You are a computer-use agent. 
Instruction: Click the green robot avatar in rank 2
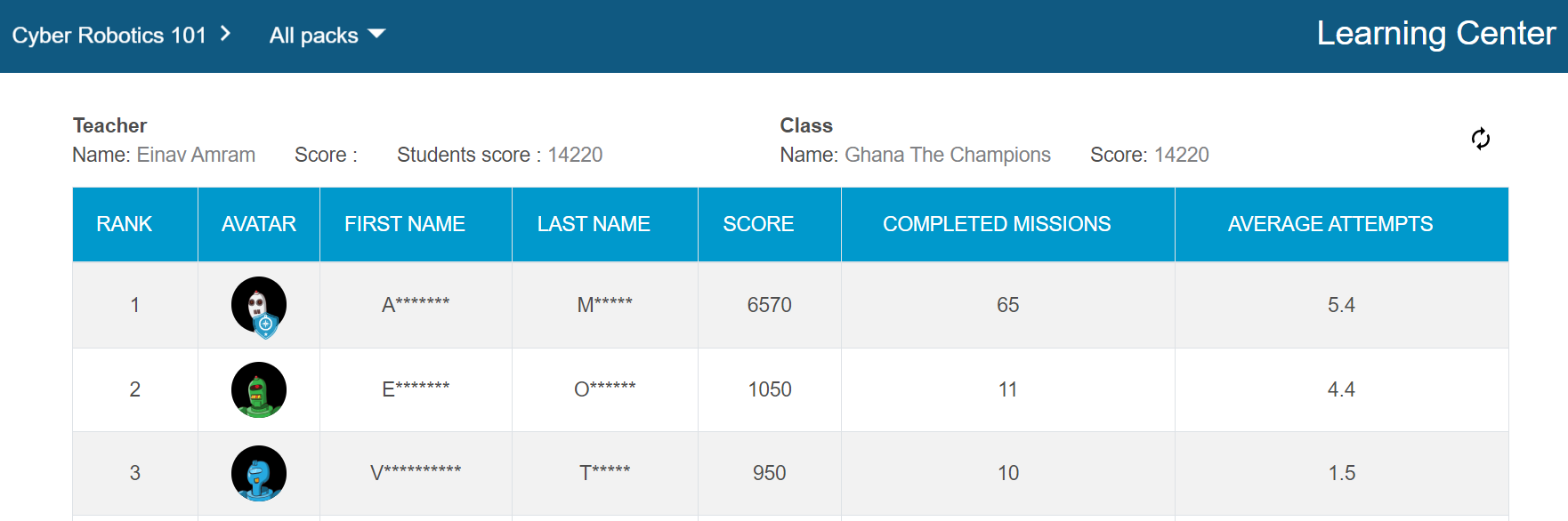259,389
